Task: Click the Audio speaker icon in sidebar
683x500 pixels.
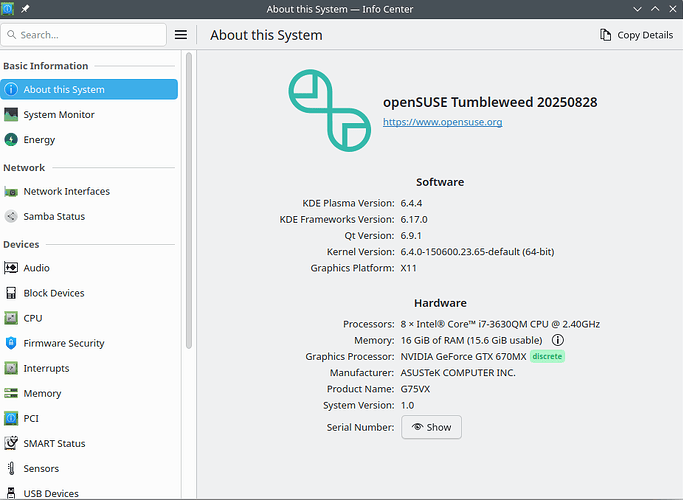Action: pyautogui.click(x=11, y=268)
